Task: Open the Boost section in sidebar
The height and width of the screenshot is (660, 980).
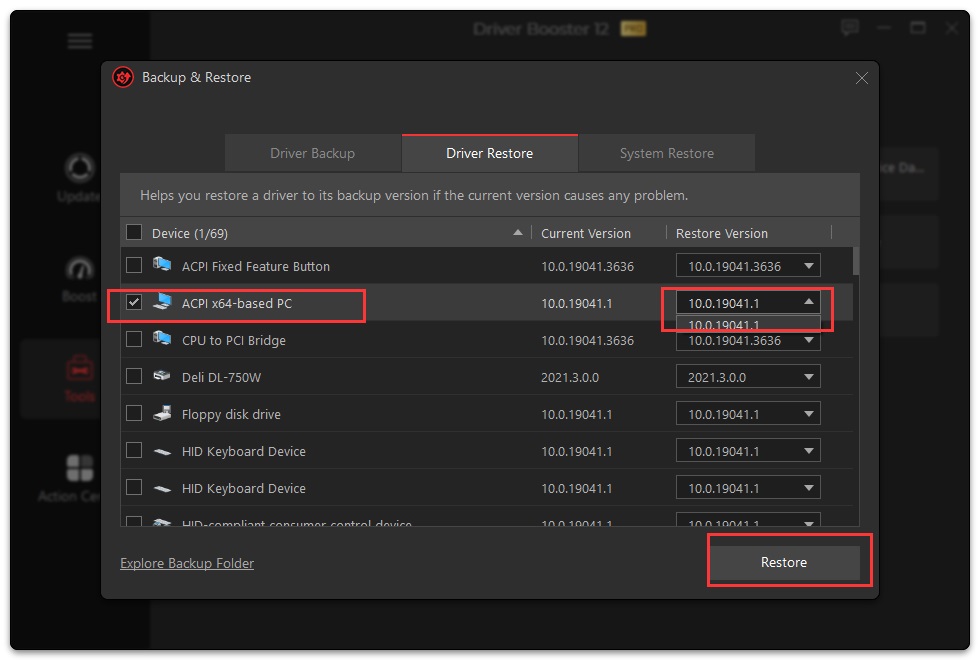Action: click(79, 279)
